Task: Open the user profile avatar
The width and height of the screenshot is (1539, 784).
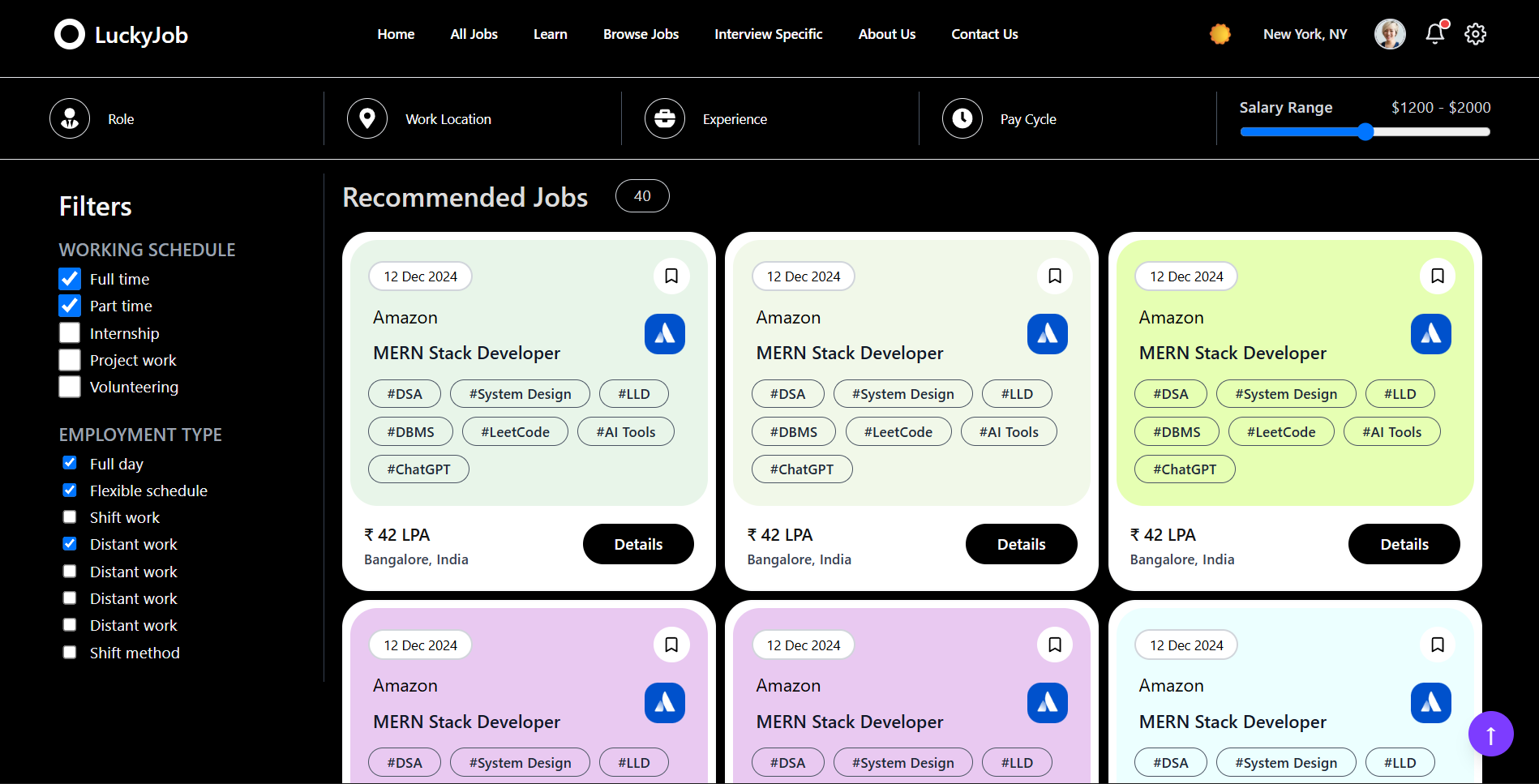Action: click(1390, 34)
